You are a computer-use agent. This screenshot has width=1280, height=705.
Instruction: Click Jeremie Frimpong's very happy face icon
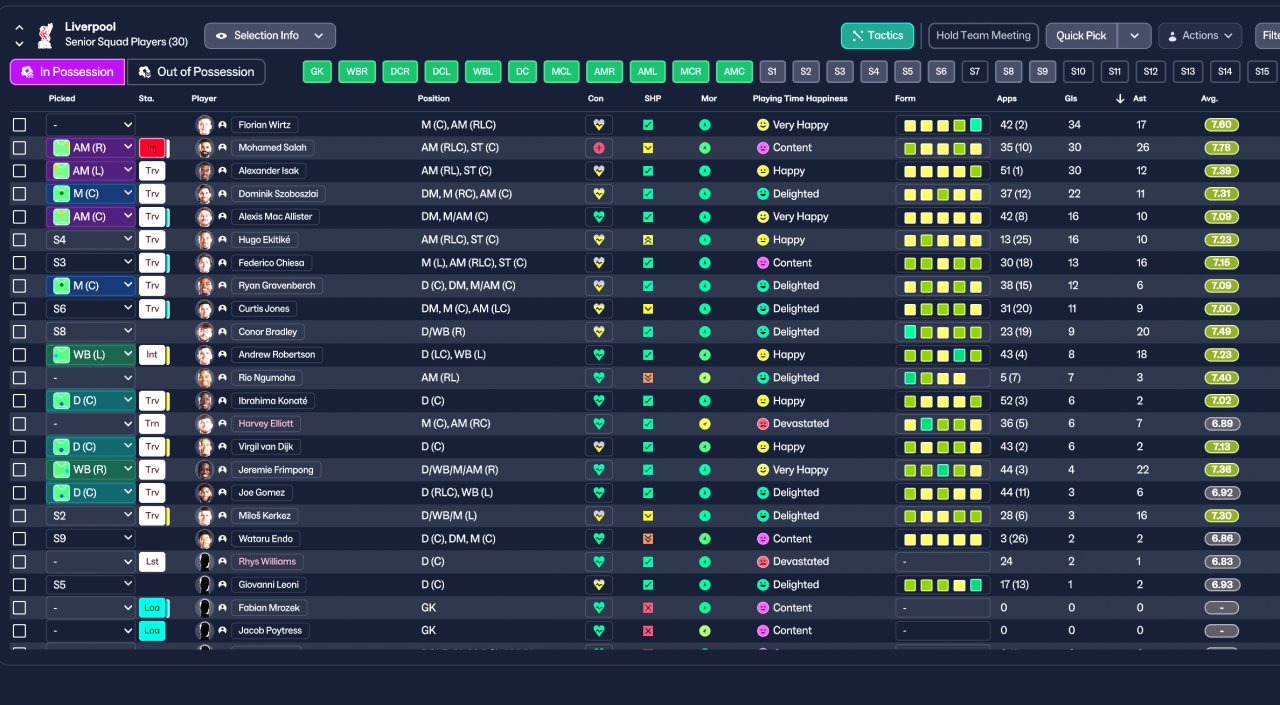pos(763,470)
